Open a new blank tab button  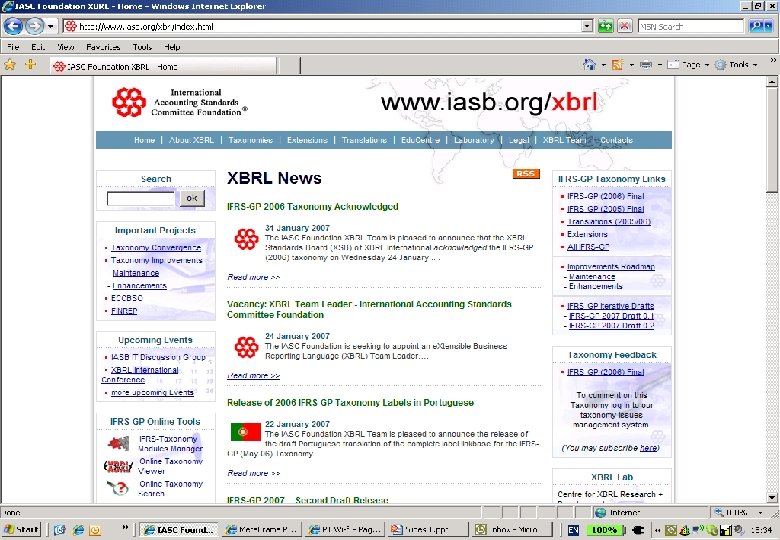289,66
